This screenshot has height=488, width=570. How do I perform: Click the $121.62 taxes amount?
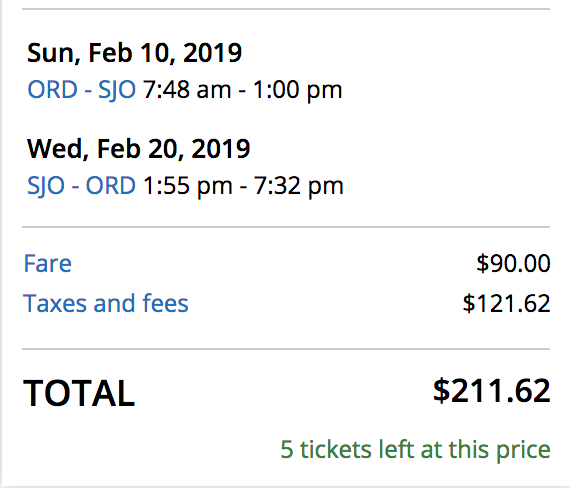pyautogui.click(x=506, y=303)
